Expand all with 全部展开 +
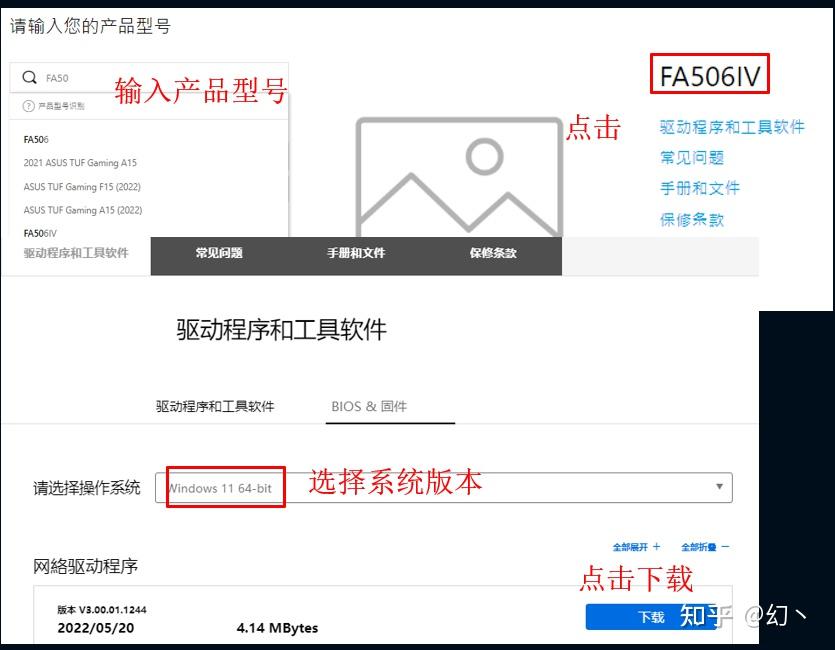Image resolution: width=835 pixels, height=650 pixels. 636,547
